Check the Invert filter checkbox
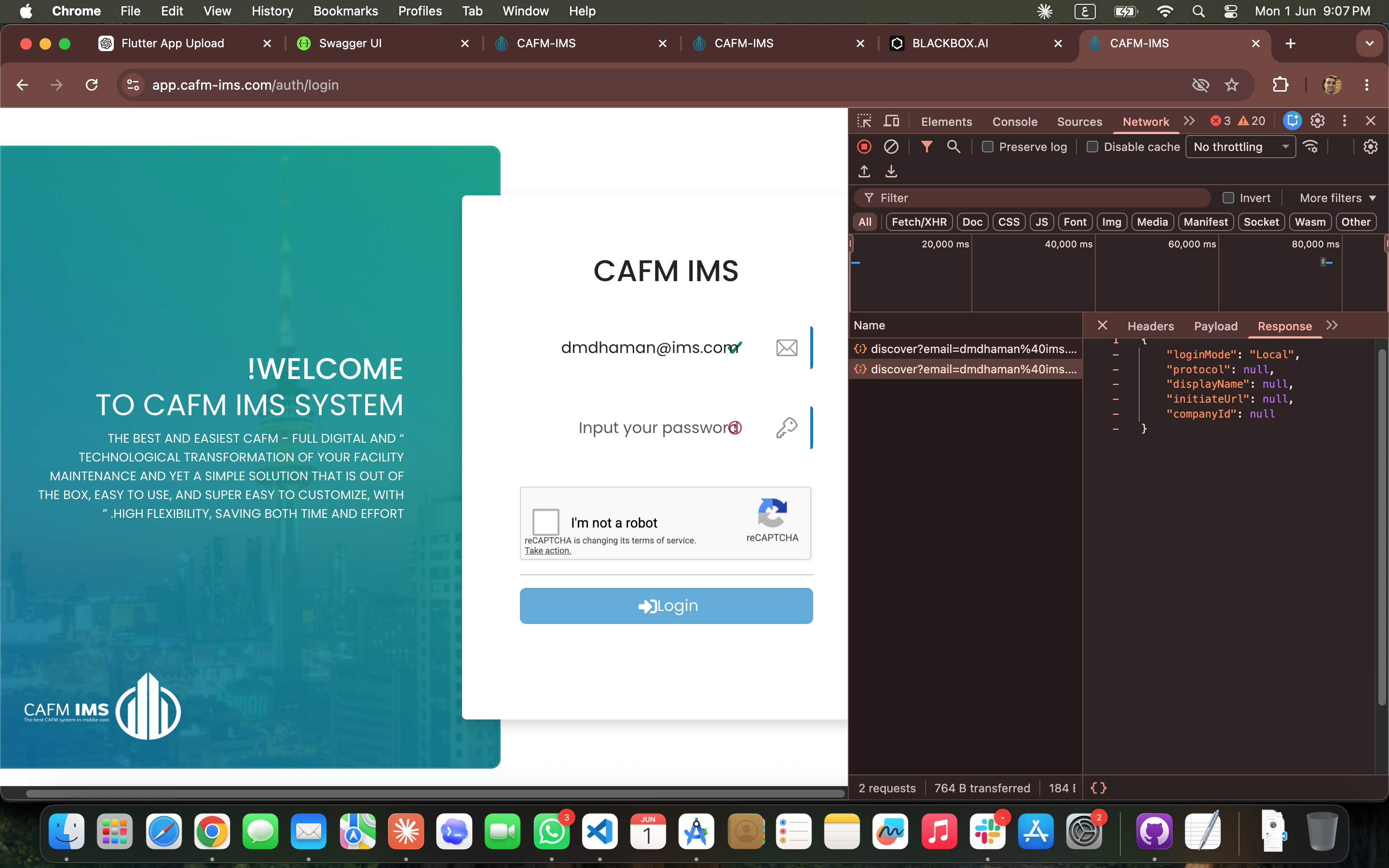 (1228, 198)
